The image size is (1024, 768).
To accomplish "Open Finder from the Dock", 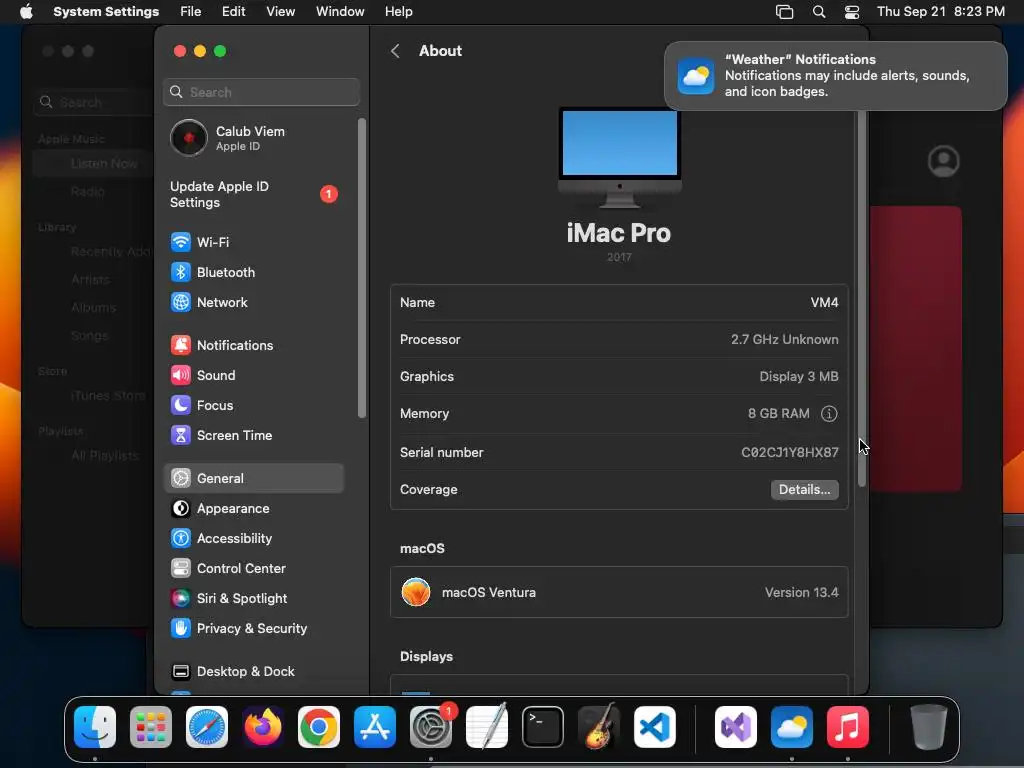I will tap(95, 727).
